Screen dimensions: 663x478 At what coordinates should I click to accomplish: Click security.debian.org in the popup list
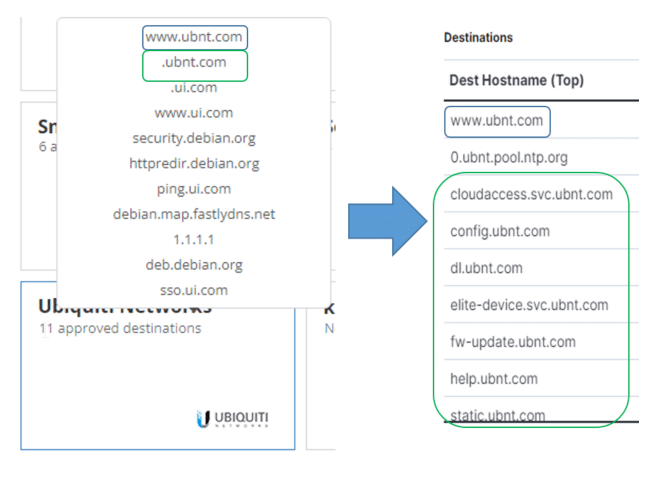click(x=194, y=138)
